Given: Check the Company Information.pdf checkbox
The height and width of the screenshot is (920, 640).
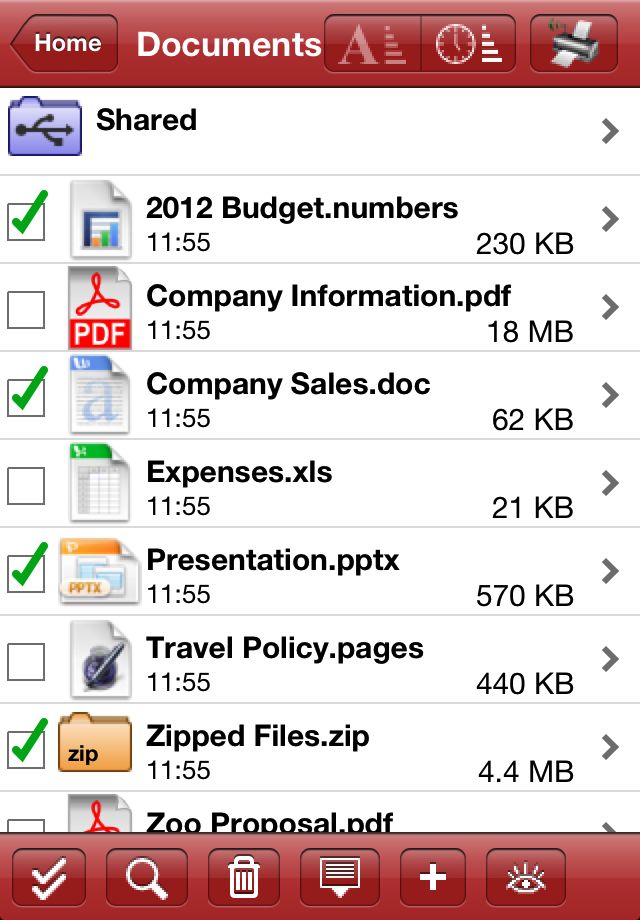Looking at the screenshot, I should click(x=26, y=309).
